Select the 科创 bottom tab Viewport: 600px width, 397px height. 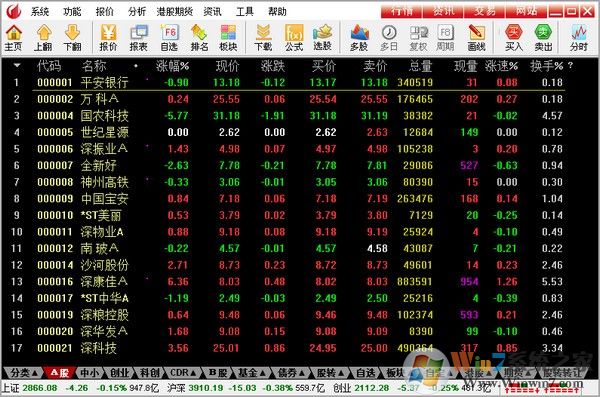point(149,372)
